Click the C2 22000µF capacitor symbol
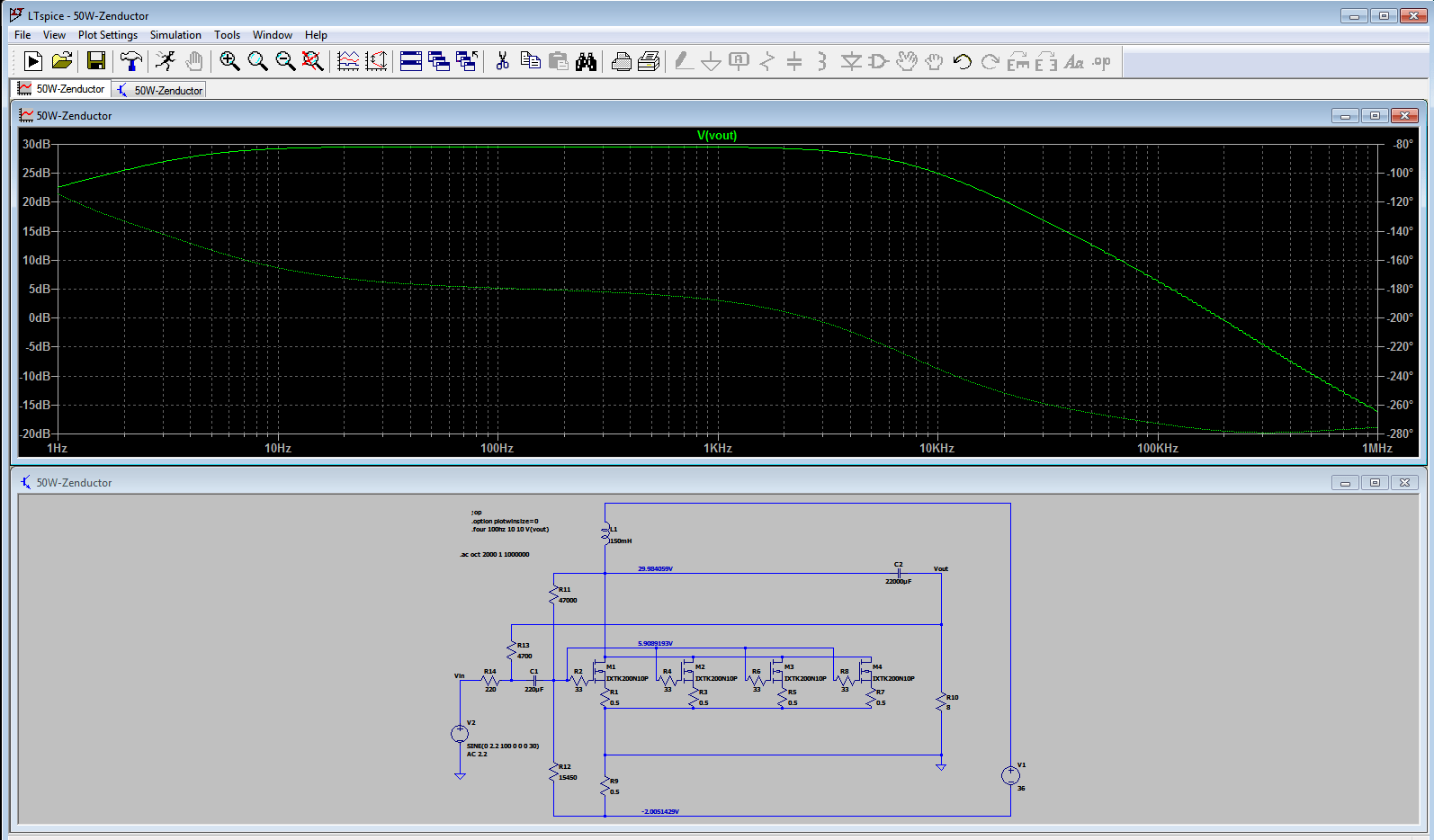1434x840 pixels. click(898, 573)
